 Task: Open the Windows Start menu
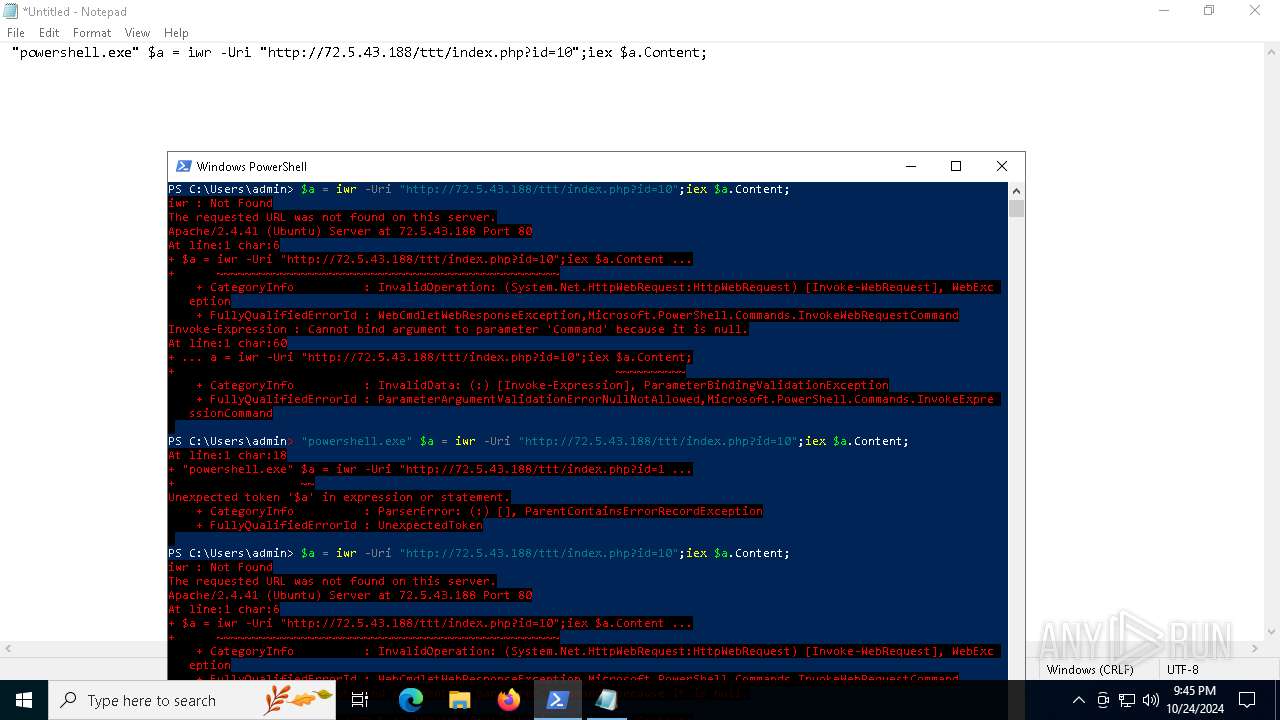coord(24,700)
